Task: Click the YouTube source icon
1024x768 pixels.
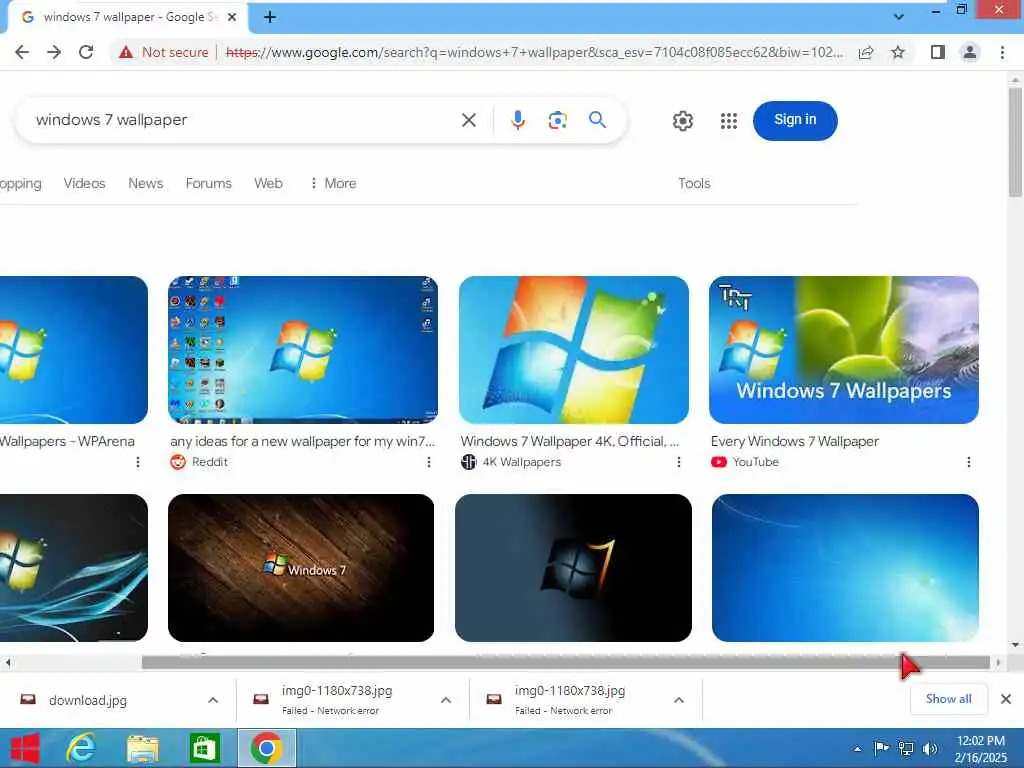Action: pyautogui.click(x=718, y=462)
